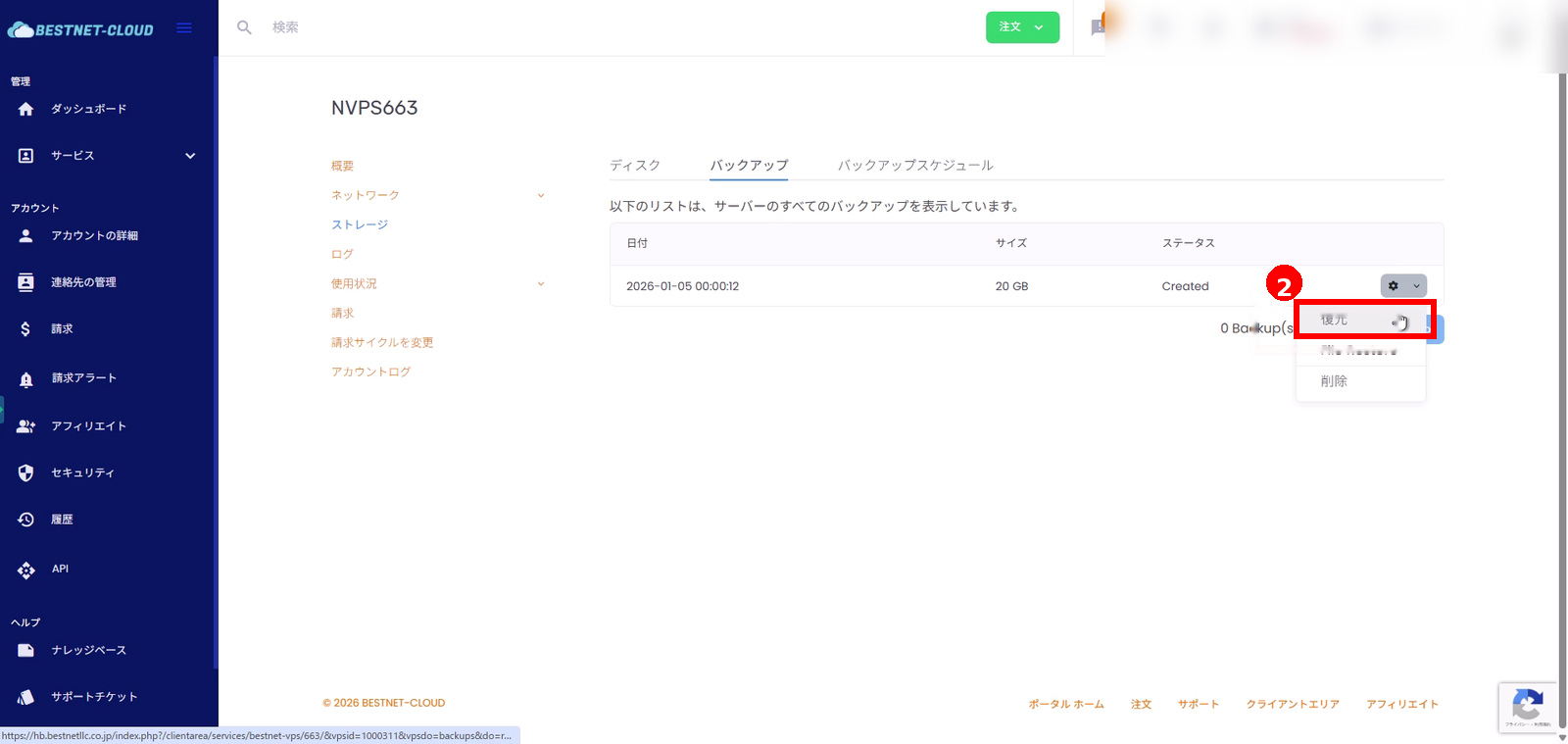Expand the サービス sidebar chevron
This screenshot has width=1568, height=744.
point(190,156)
